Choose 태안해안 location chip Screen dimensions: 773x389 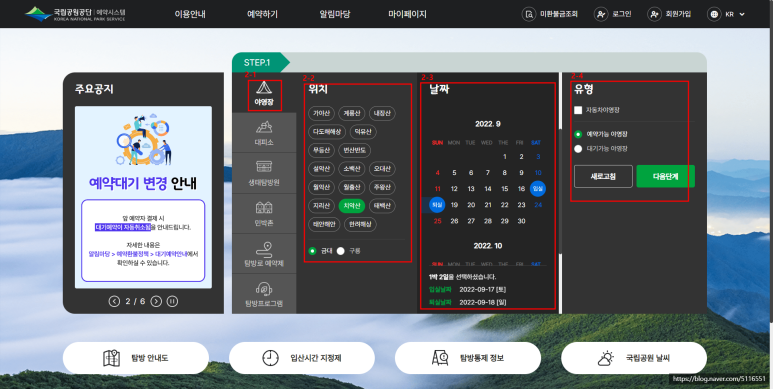tap(324, 224)
